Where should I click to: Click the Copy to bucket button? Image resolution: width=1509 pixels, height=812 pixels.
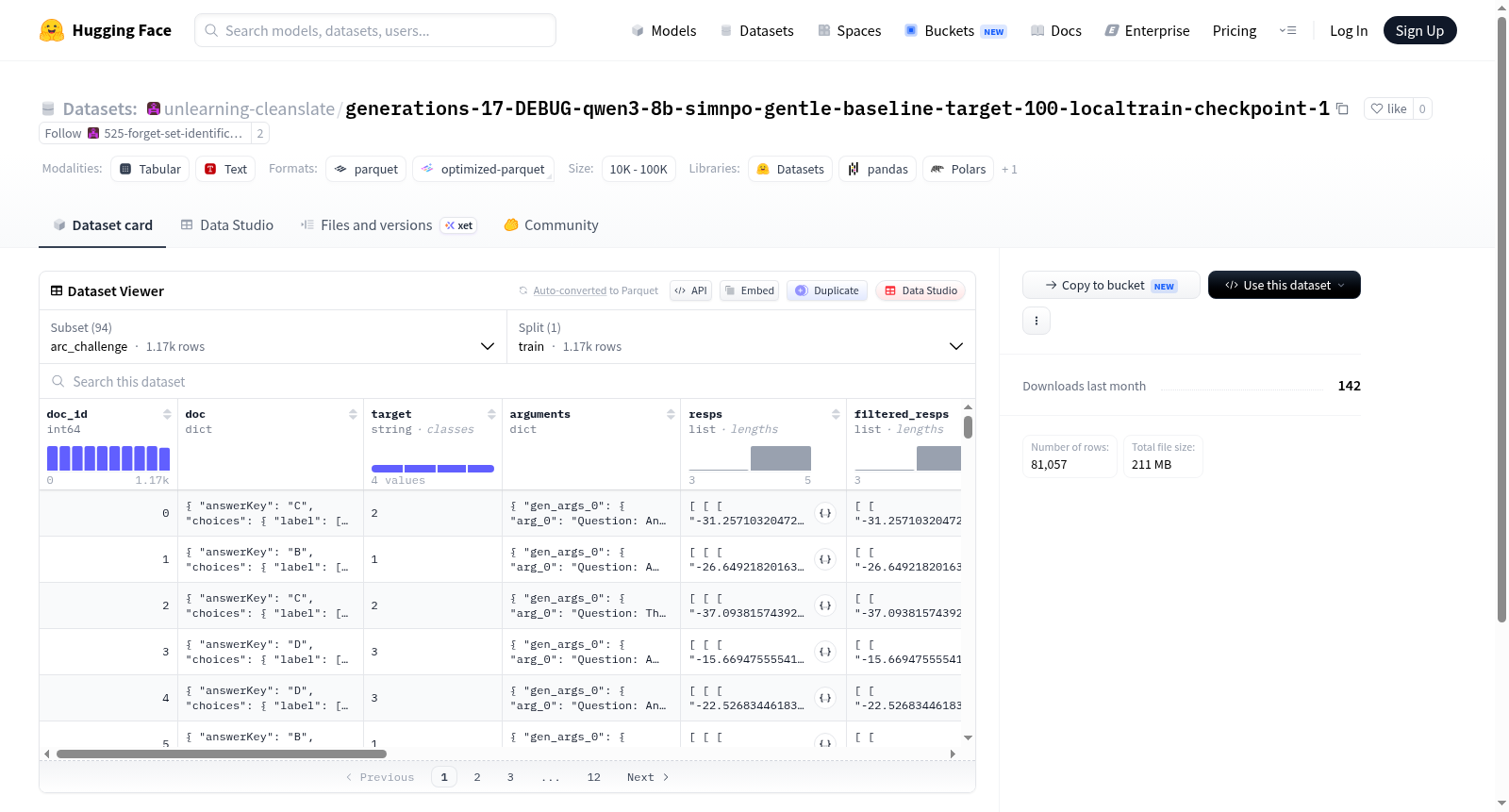pos(1111,285)
